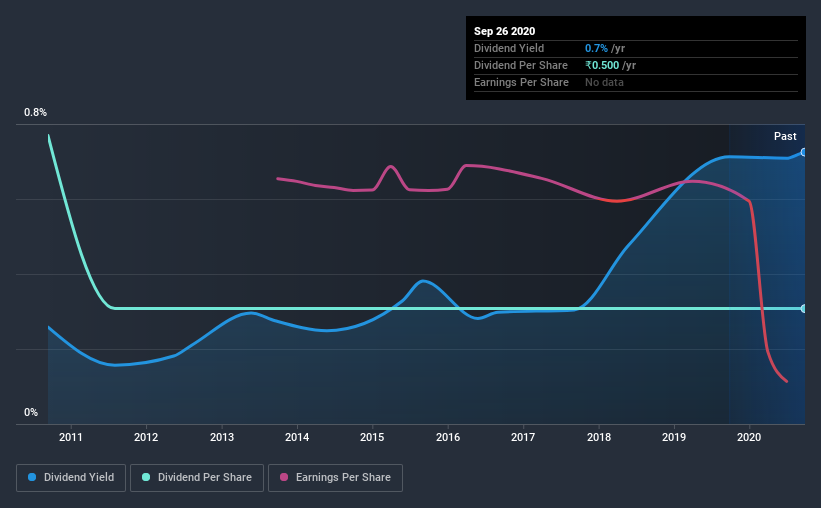821x508 pixels.
Task: Click the Sep 26 2020 tooltip date
Action: 504,31
